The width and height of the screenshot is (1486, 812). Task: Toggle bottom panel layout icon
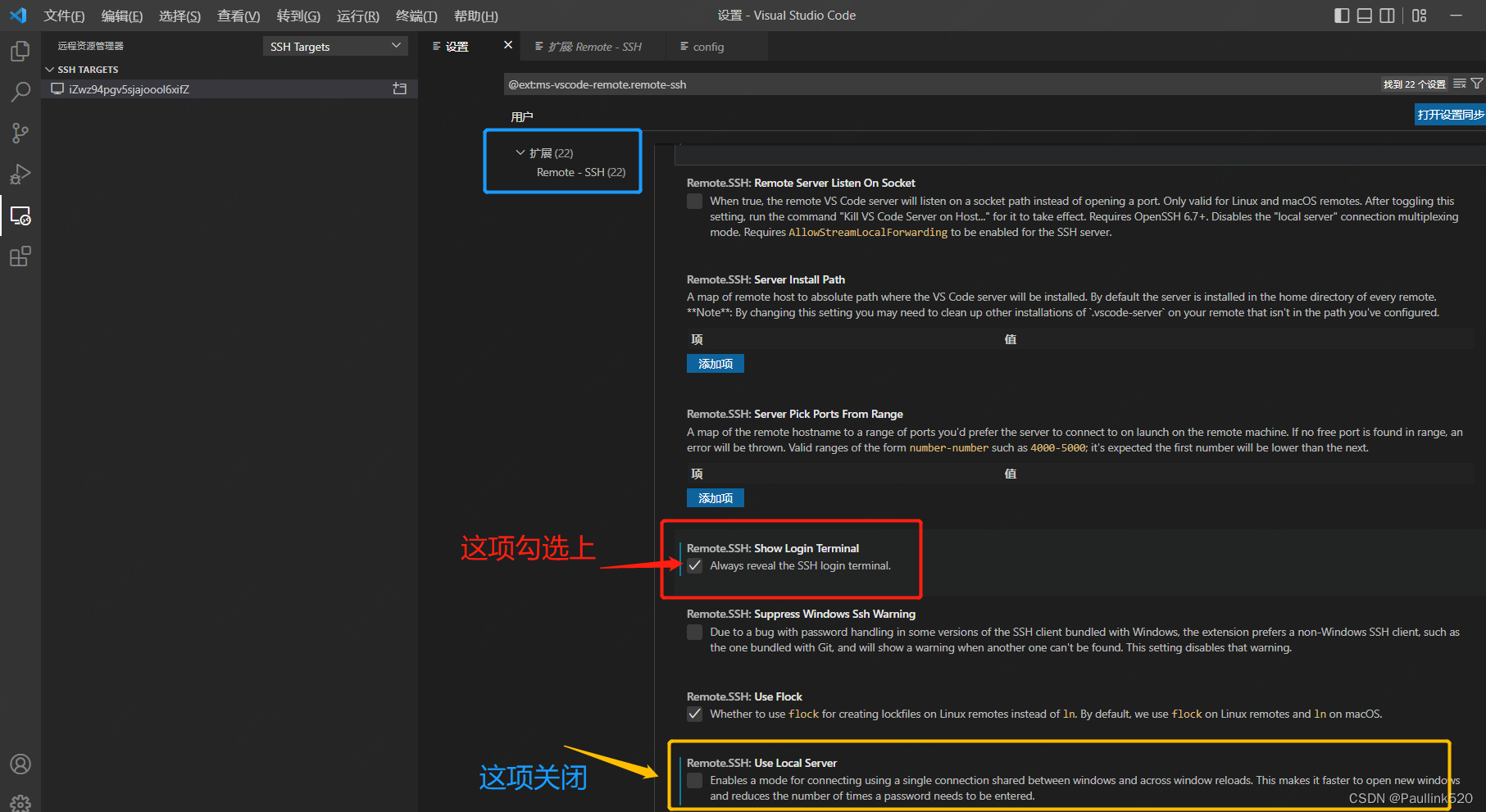[x=1365, y=16]
